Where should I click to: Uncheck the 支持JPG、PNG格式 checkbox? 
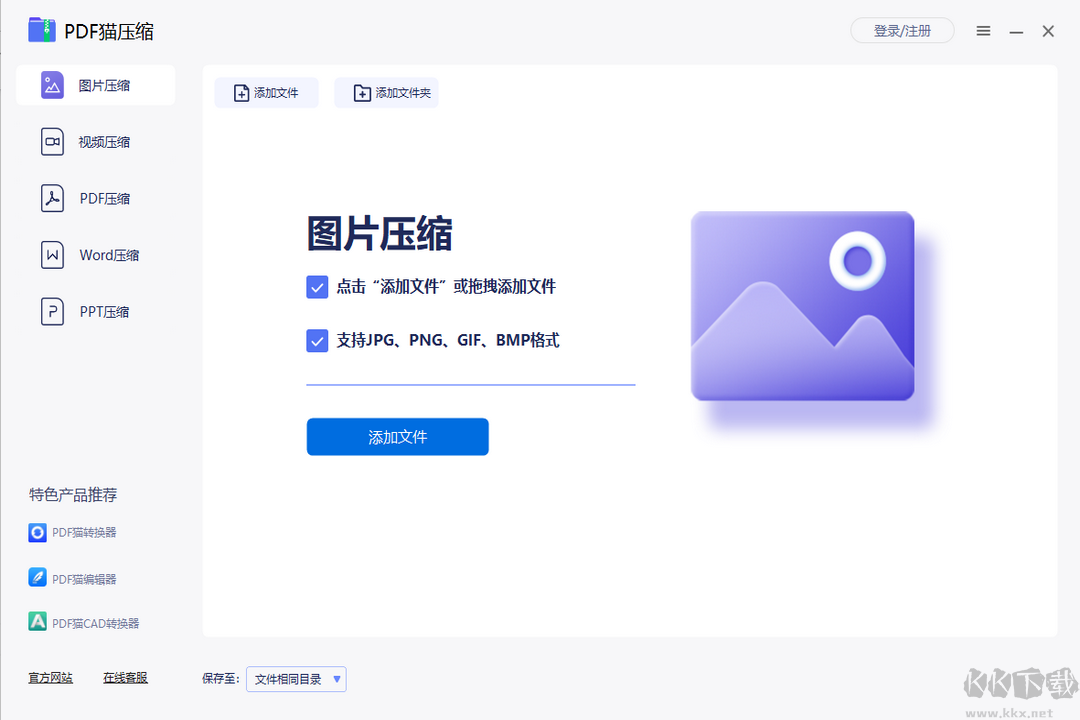tap(316, 340)
